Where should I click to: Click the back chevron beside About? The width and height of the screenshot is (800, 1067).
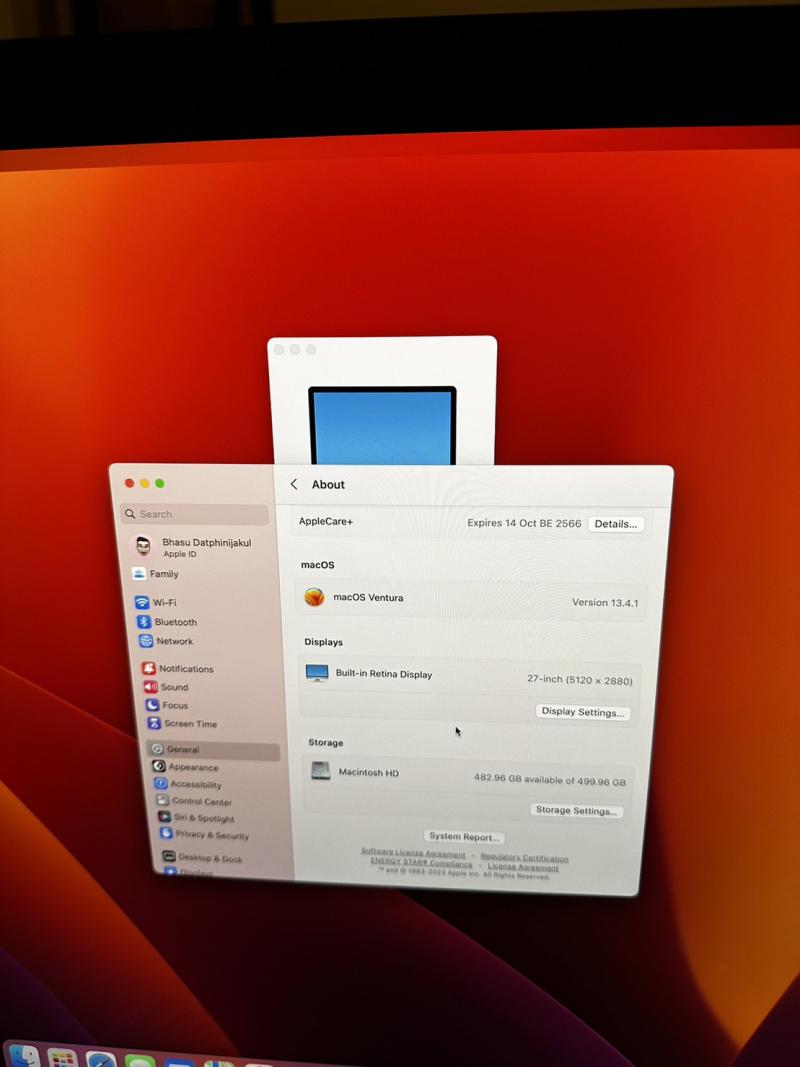click(x=294, y=484)
